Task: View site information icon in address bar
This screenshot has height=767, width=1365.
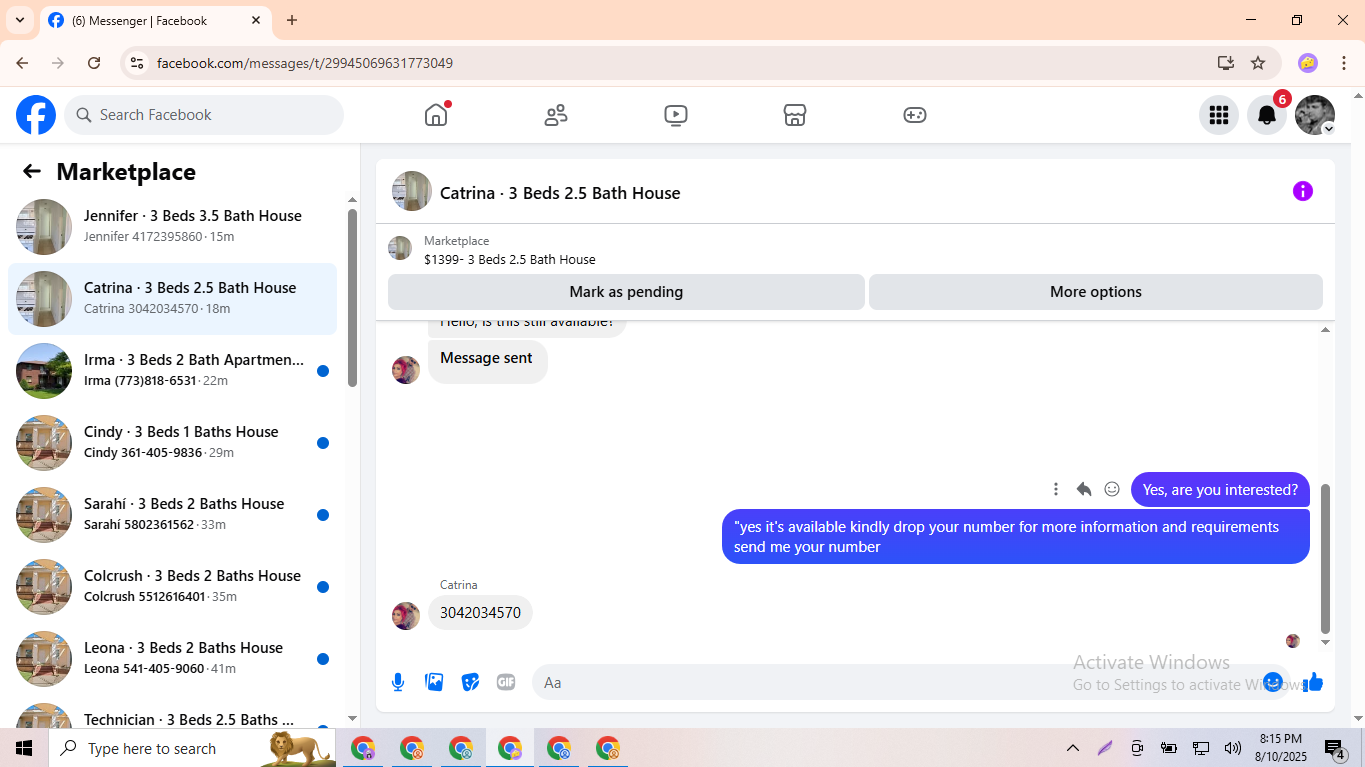Action: tap(137, 63)
